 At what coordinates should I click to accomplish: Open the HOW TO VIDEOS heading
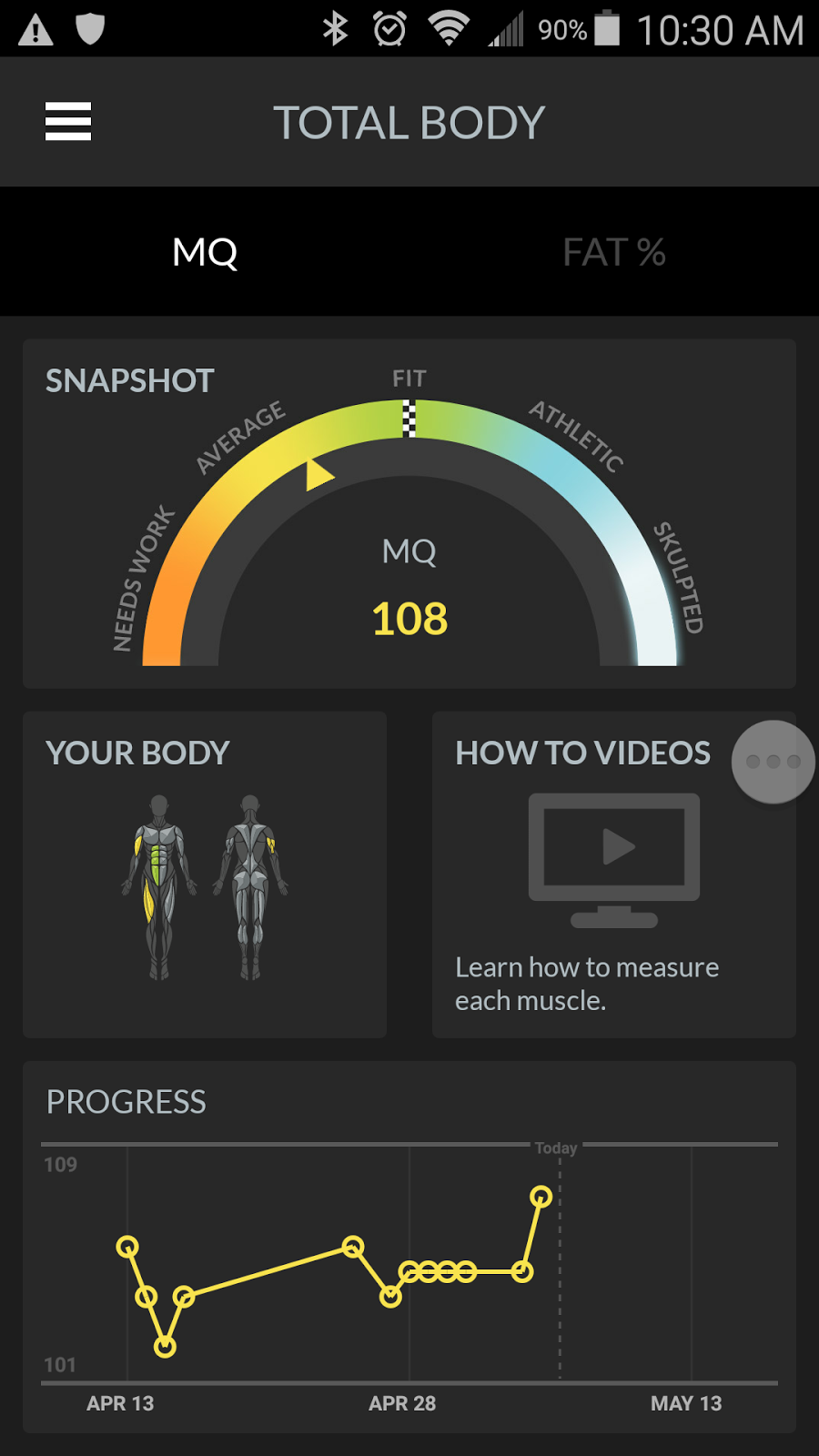coord(582,753)
